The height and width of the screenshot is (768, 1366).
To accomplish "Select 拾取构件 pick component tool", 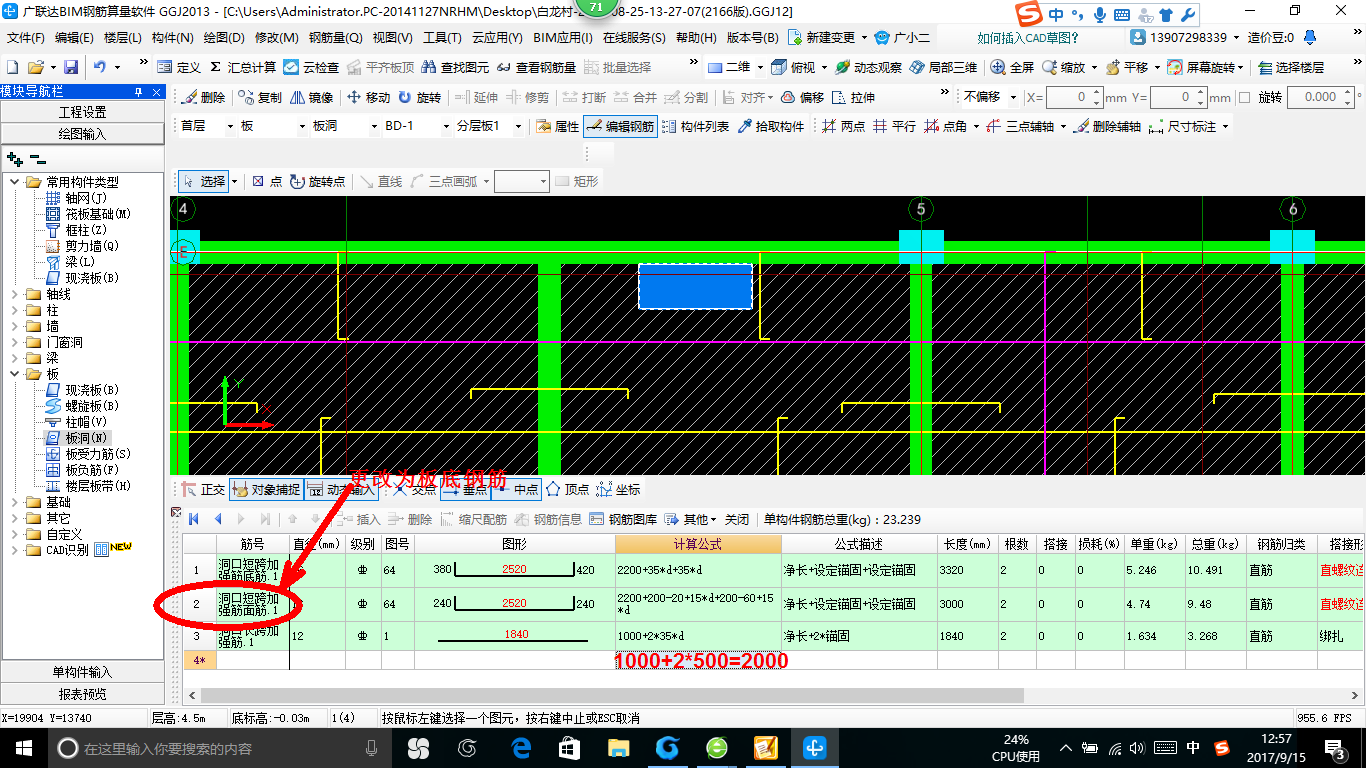I will (x=771, y=127).
